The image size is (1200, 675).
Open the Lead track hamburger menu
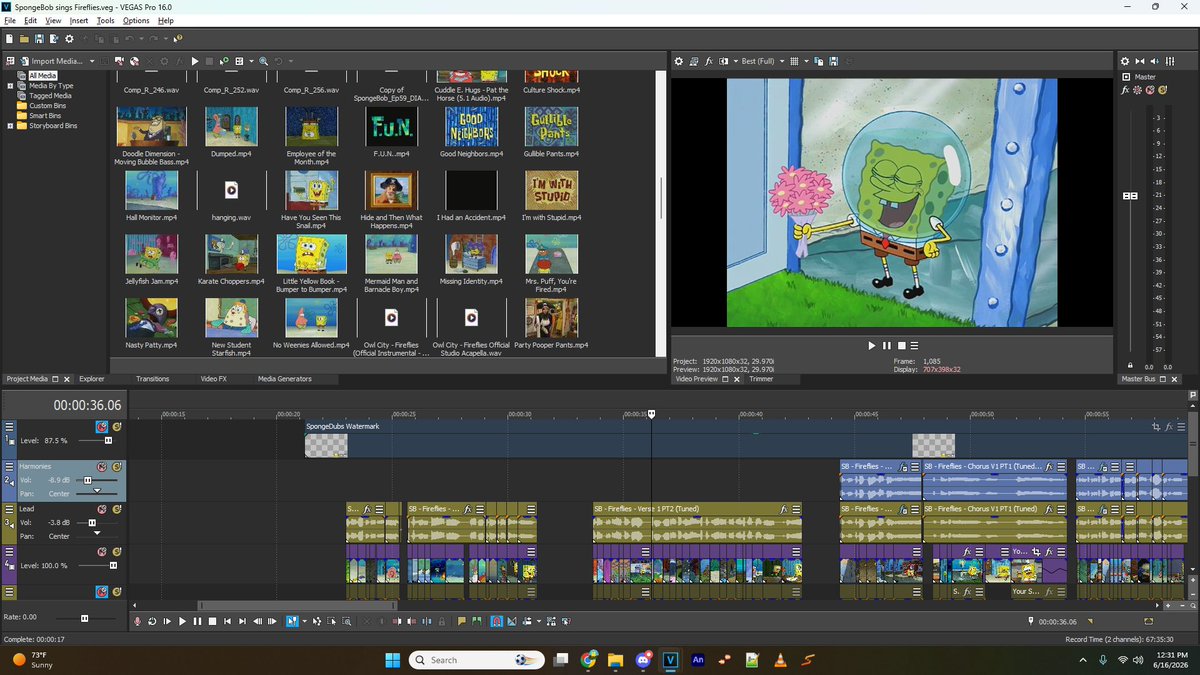[x=10, y=509]
